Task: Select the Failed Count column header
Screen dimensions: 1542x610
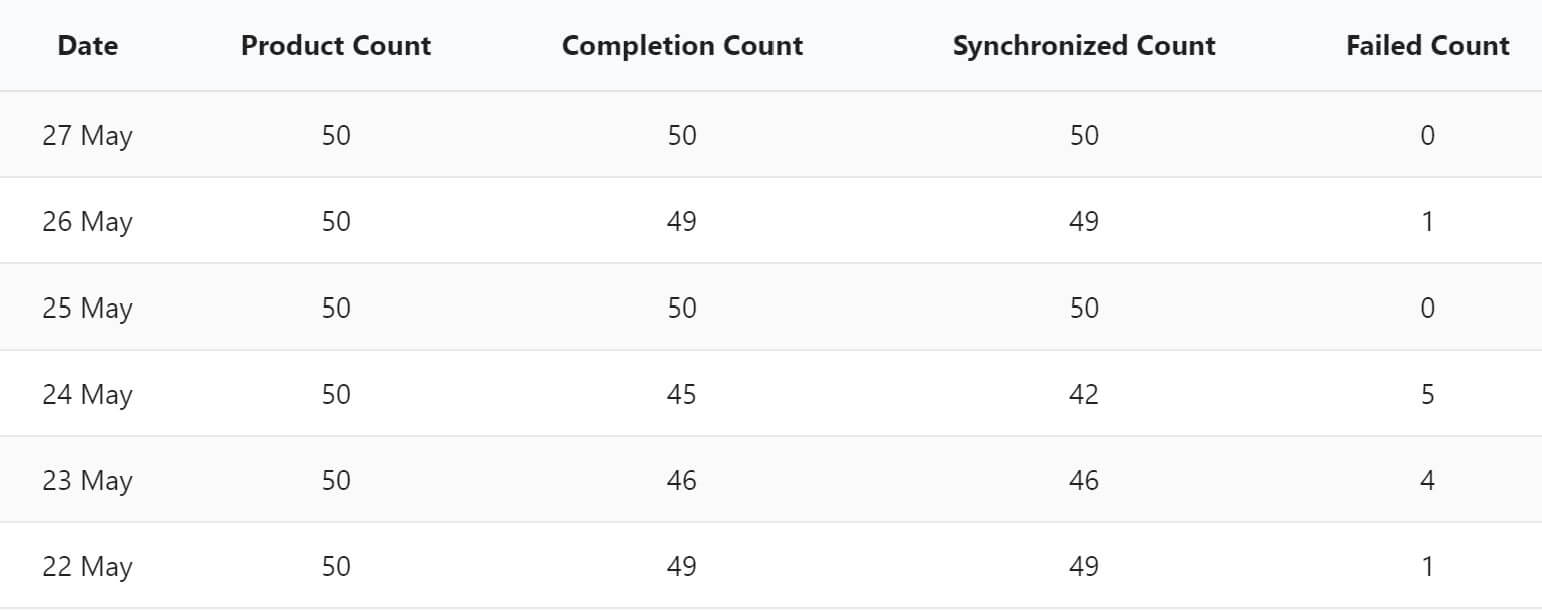Action: [1427, 46]
